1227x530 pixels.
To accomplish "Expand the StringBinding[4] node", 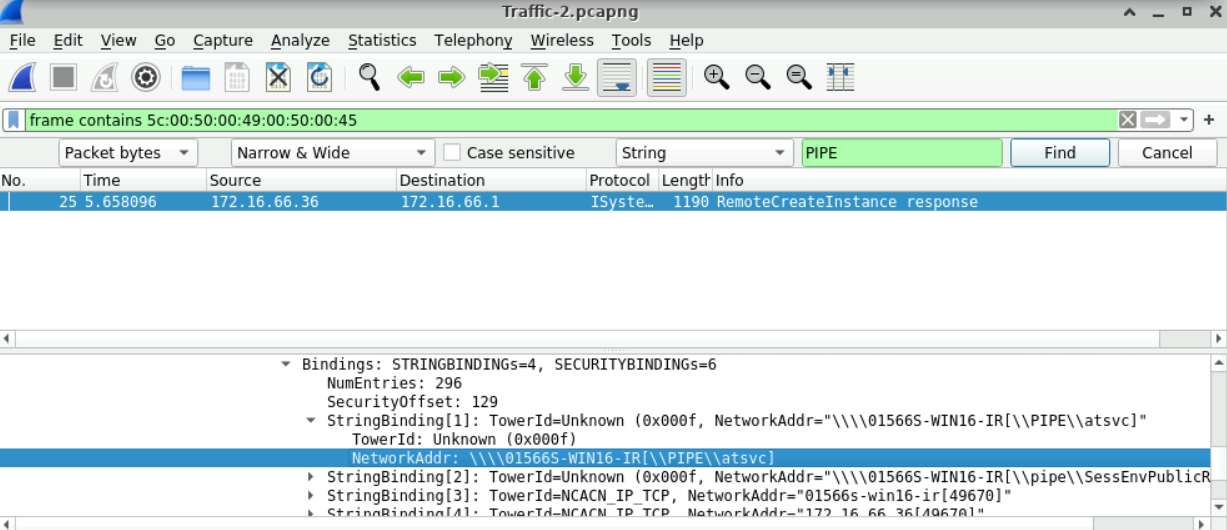I will (312, 514).
